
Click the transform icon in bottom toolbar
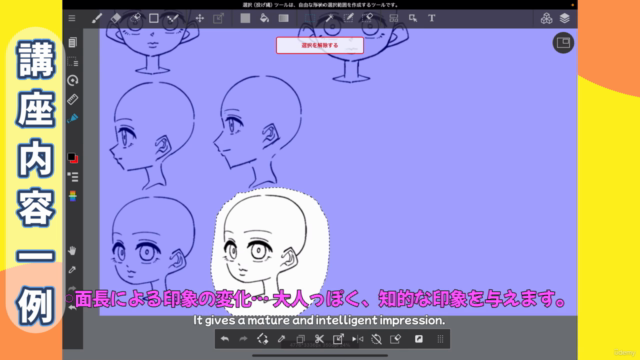click(338, 339)
